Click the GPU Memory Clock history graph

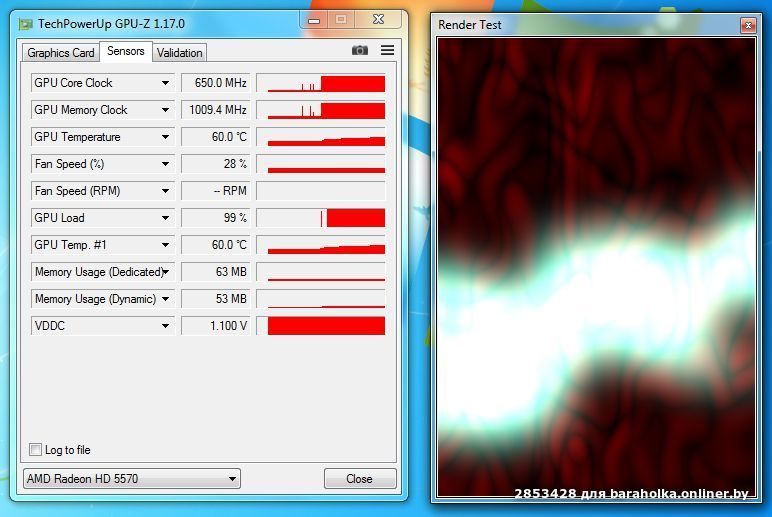321,110
